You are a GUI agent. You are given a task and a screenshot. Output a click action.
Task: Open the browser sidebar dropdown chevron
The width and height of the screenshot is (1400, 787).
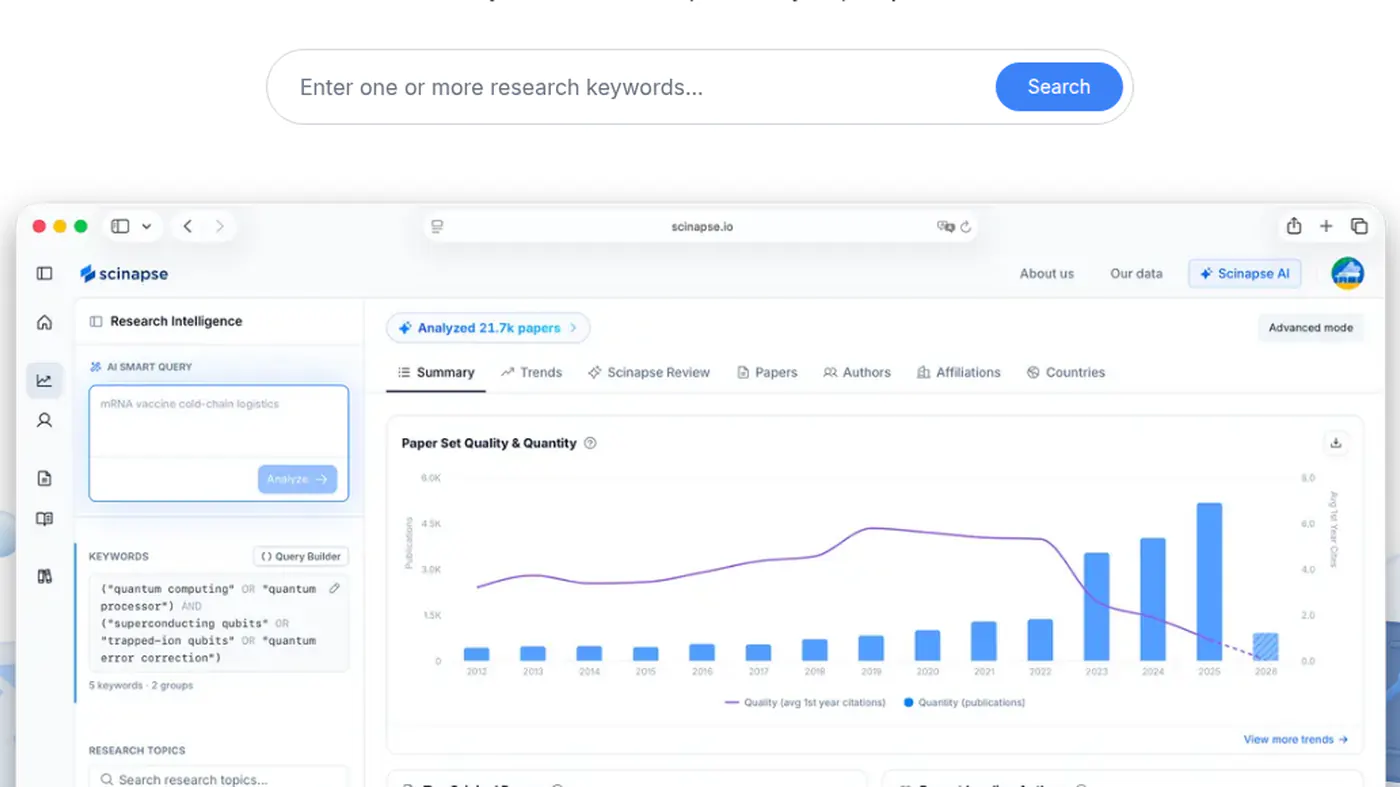146,226
